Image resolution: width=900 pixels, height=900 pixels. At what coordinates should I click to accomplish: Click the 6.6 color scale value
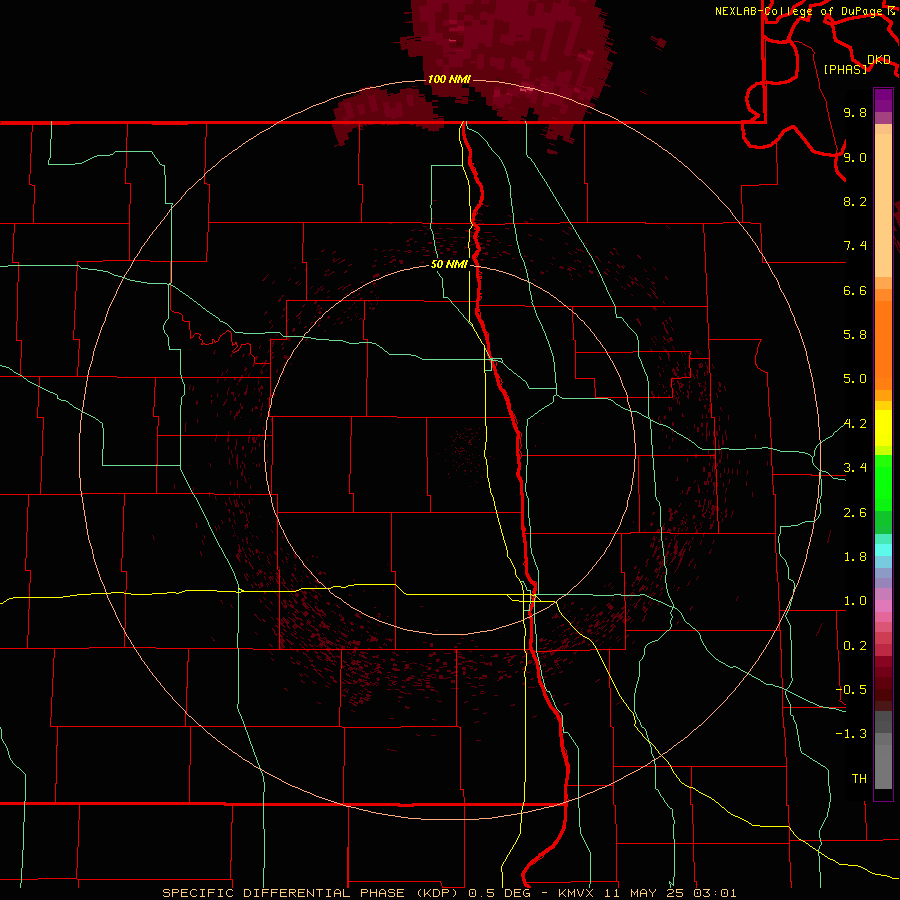(855, 290)
